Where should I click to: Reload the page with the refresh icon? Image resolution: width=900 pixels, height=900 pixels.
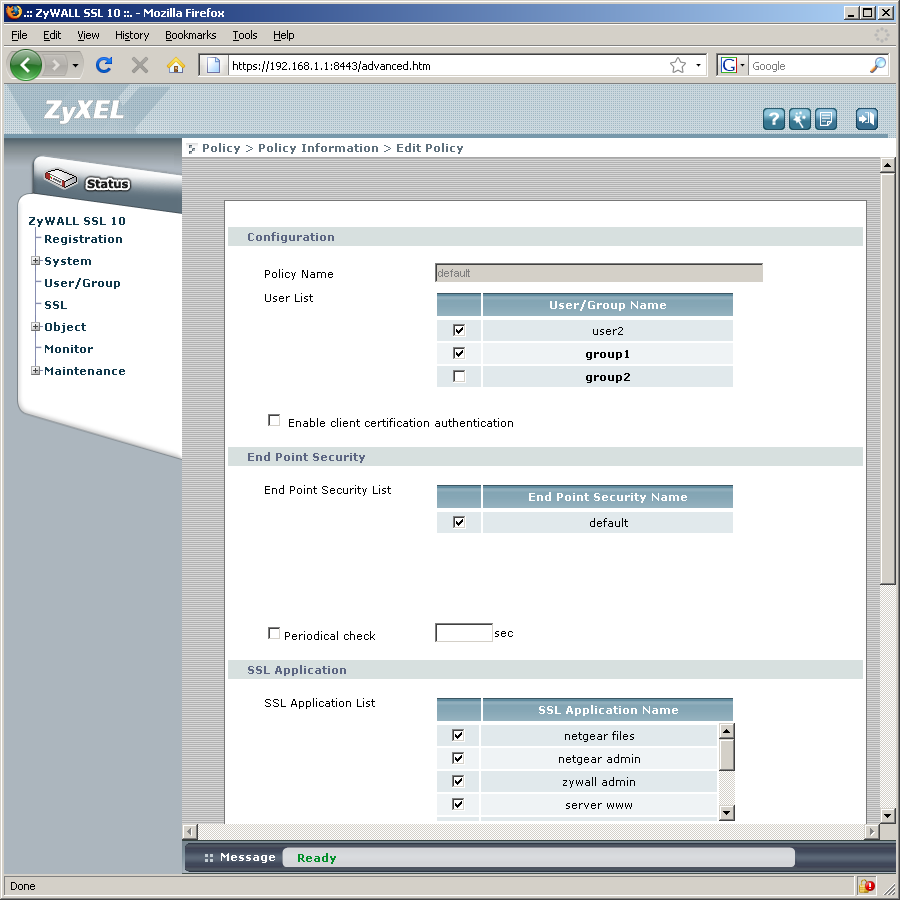[104, 65]
